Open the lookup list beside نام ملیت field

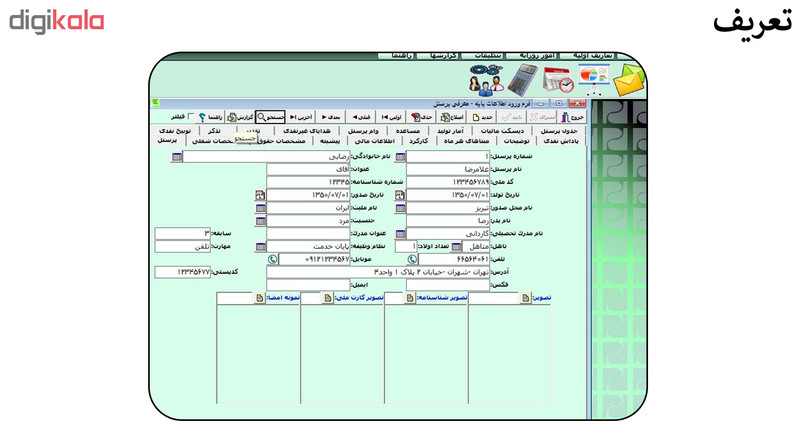click(261, 208)
